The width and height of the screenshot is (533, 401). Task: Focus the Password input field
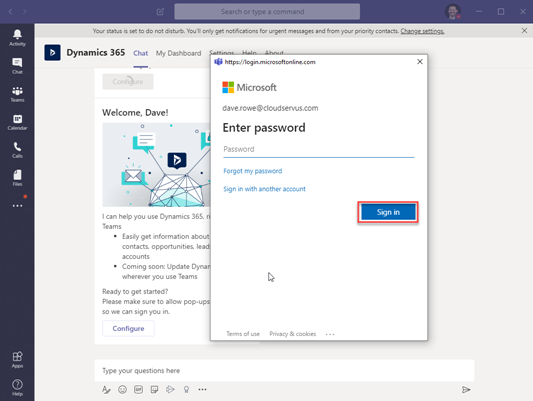point(319,150)
